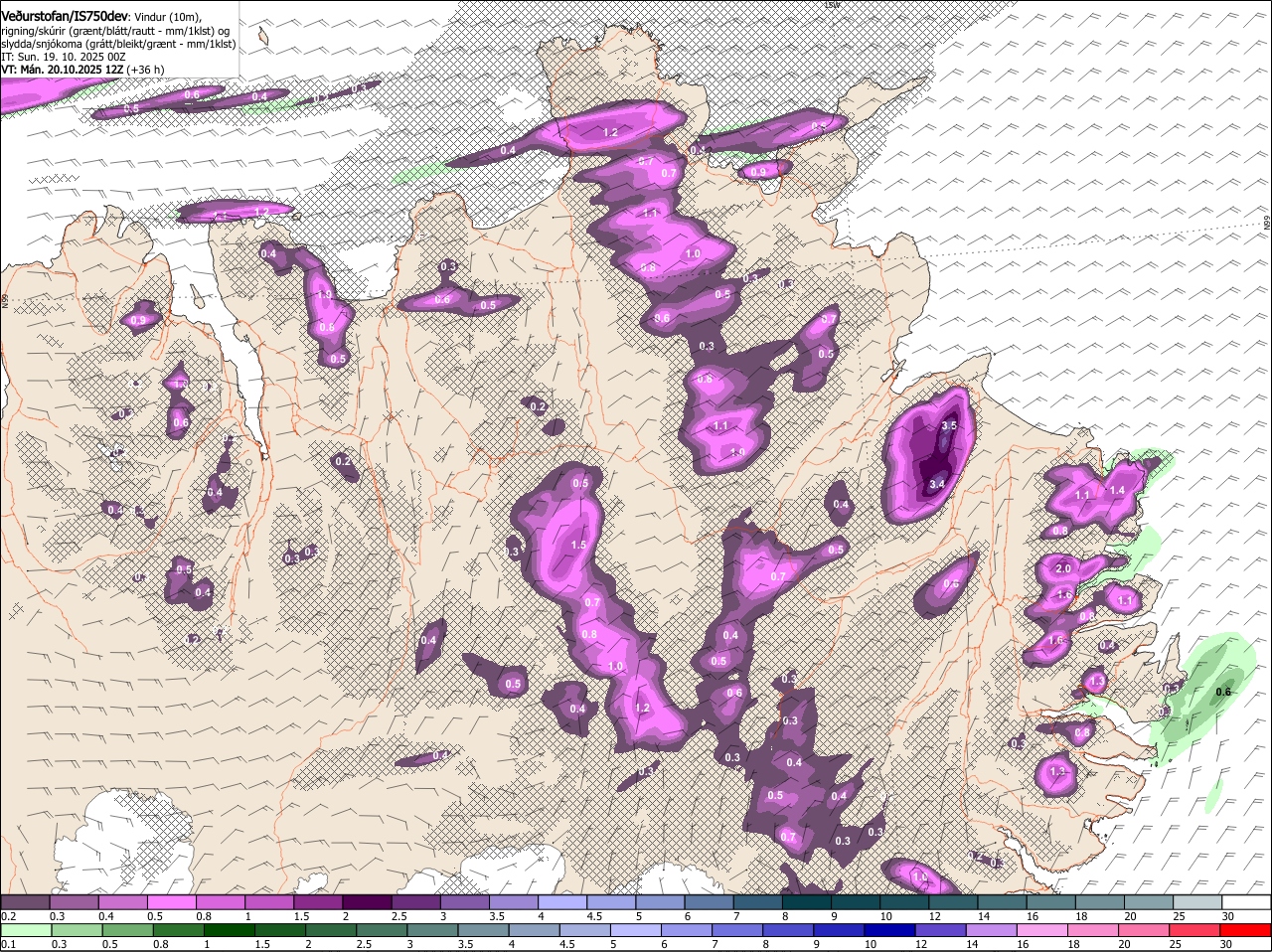This screenshot has width=1272, height=952.
Task: Select lower legend green swatch labeled 0.5
Action: coord(127,931)
